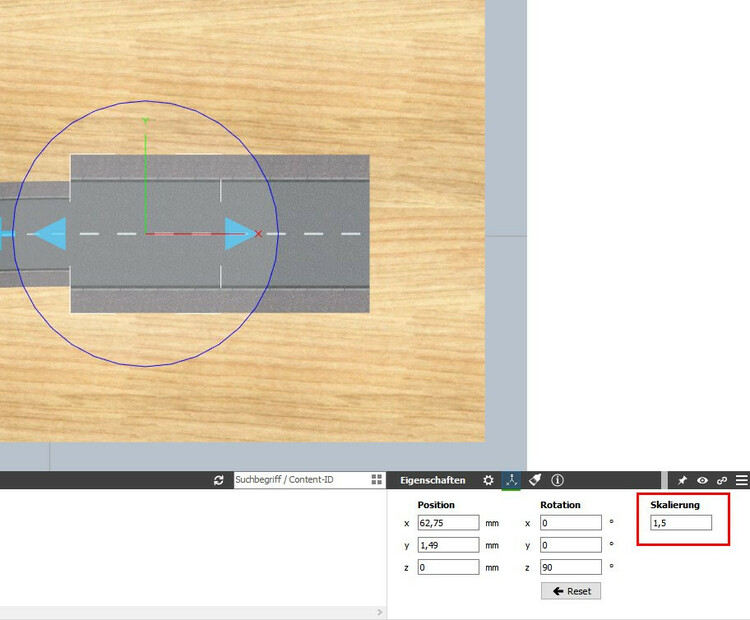The width and height of the screenshot is (750, 620).
Task: Click the Skalierung field showing 1,5
Action: (x=681, y=523)
